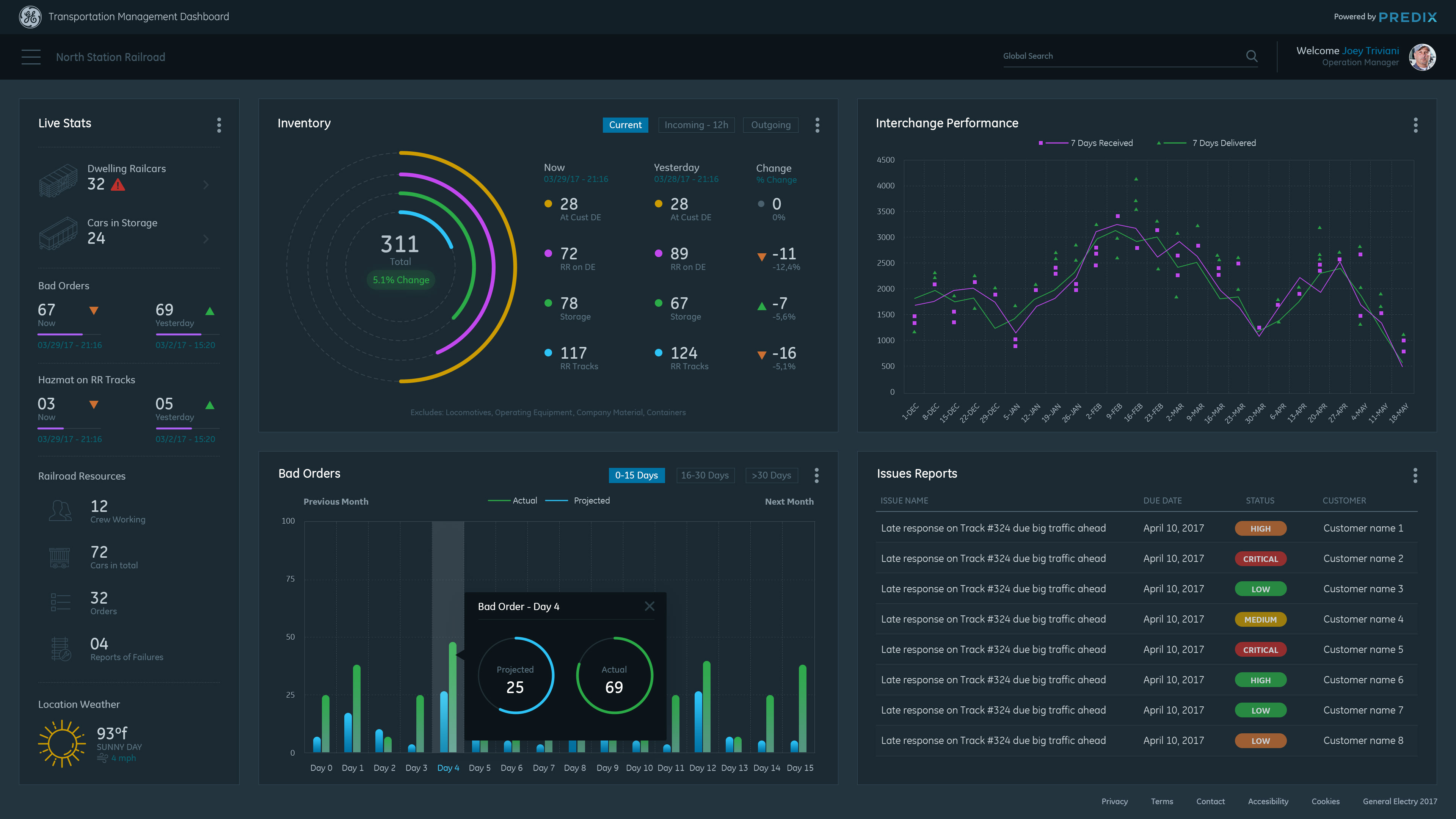Switch Inventory to Incoming - 12h tab
1456x819 pixels.
(696, 125)
